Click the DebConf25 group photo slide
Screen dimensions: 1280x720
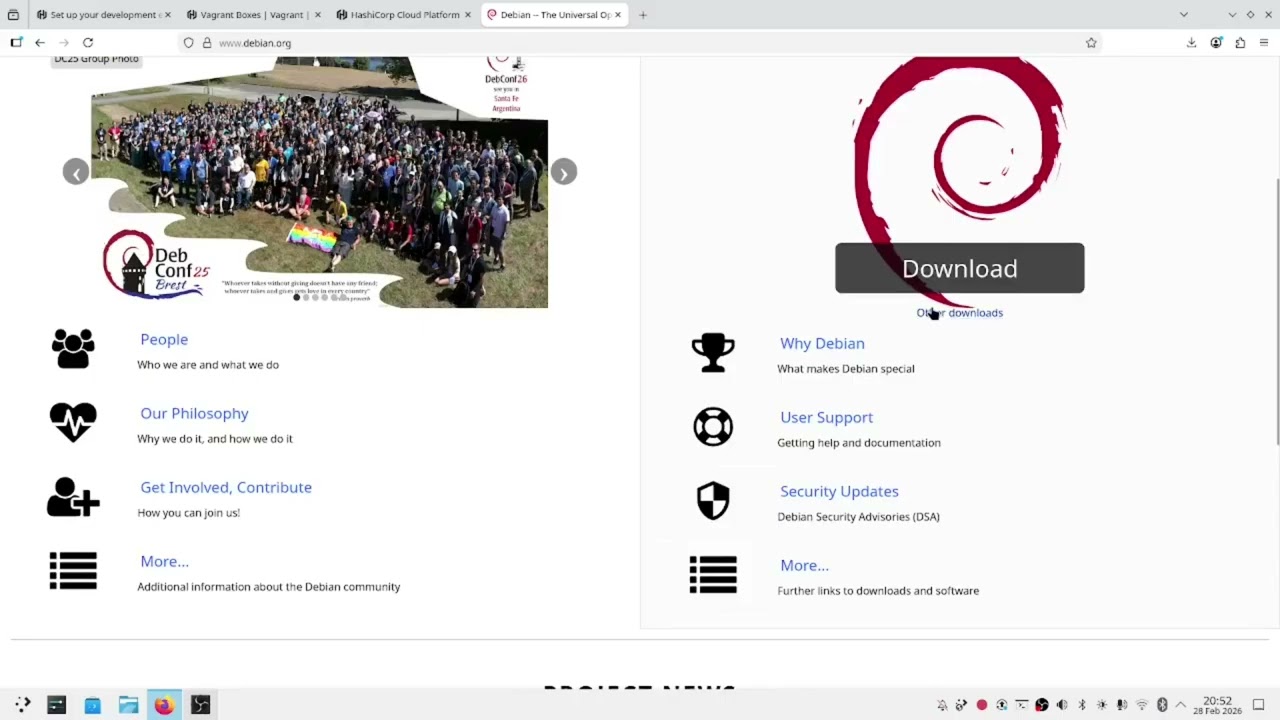coord(319,182)
